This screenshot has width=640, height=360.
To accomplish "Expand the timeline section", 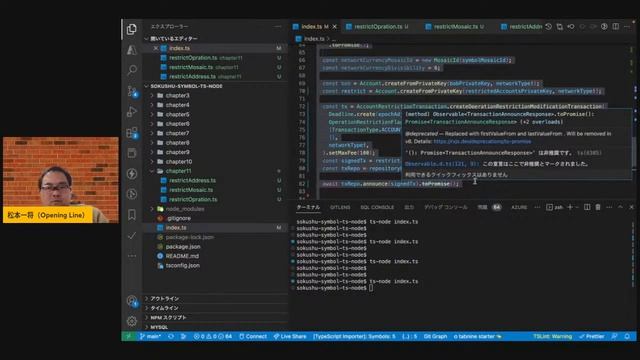I will pyautogui.click(x=216, y=308).
